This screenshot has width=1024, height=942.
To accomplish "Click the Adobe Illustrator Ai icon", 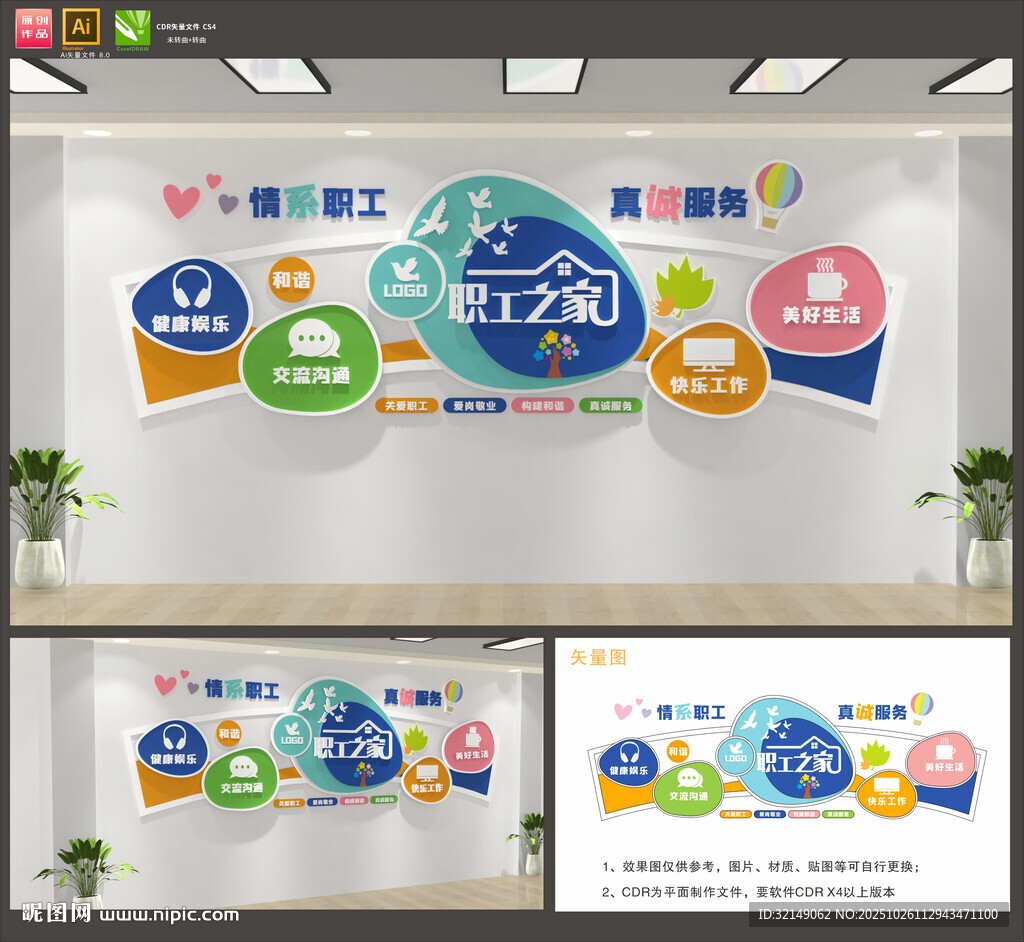I will click(79, 28).
